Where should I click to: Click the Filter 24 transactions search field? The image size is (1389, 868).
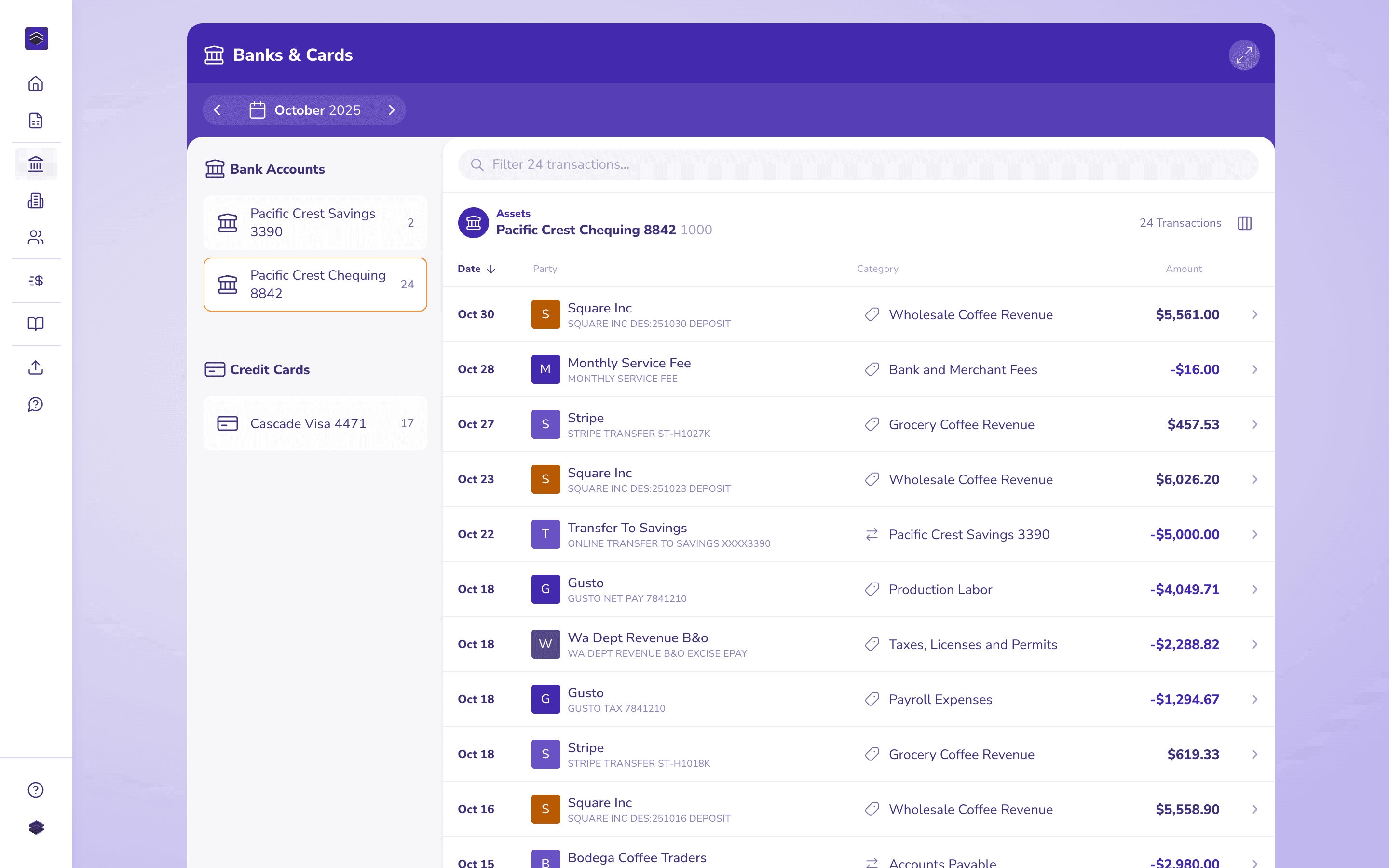click(858, 165)
